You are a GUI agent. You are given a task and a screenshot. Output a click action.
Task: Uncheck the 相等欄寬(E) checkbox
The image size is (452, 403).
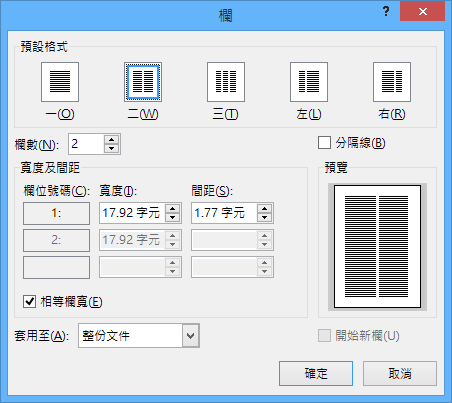[x=30, y=302]
